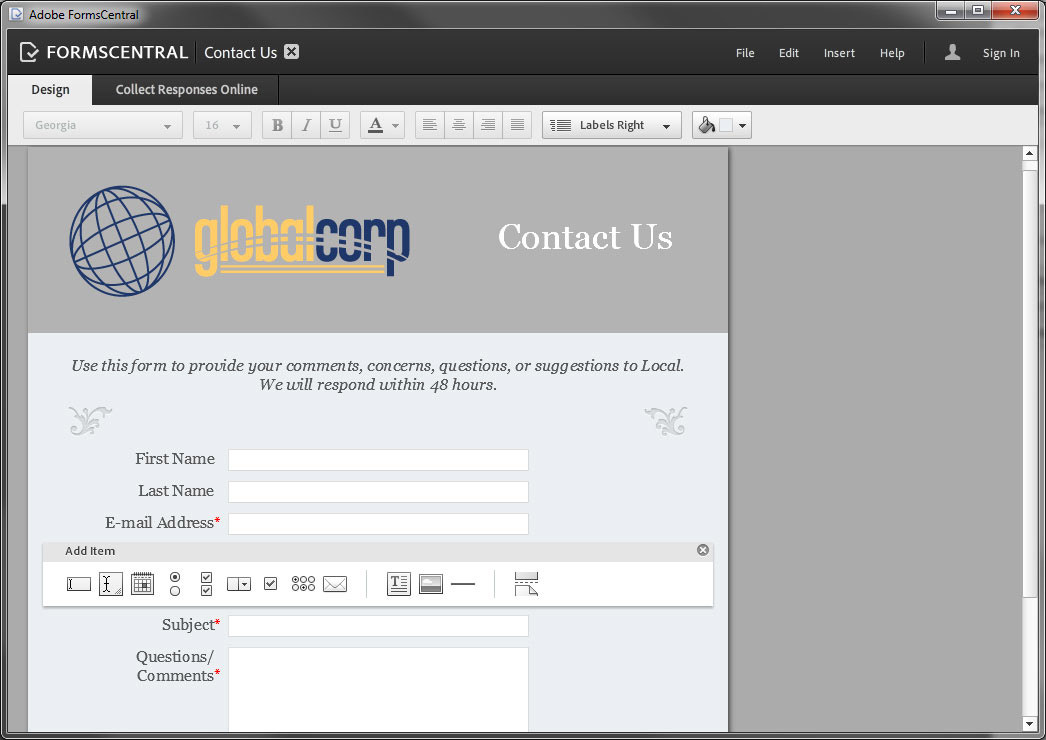Click the E-mail Address input field
Image resolution: width=1046 pixels, height=740 pixels.
tap(378, 524)
